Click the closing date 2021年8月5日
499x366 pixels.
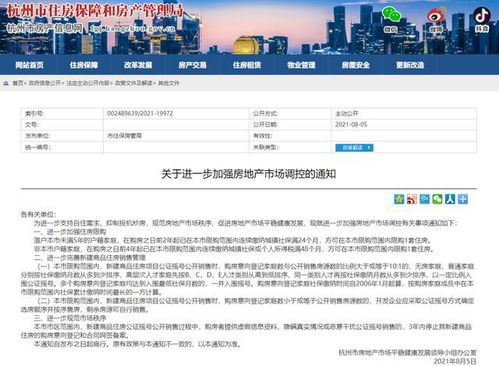tap(455, 361)
